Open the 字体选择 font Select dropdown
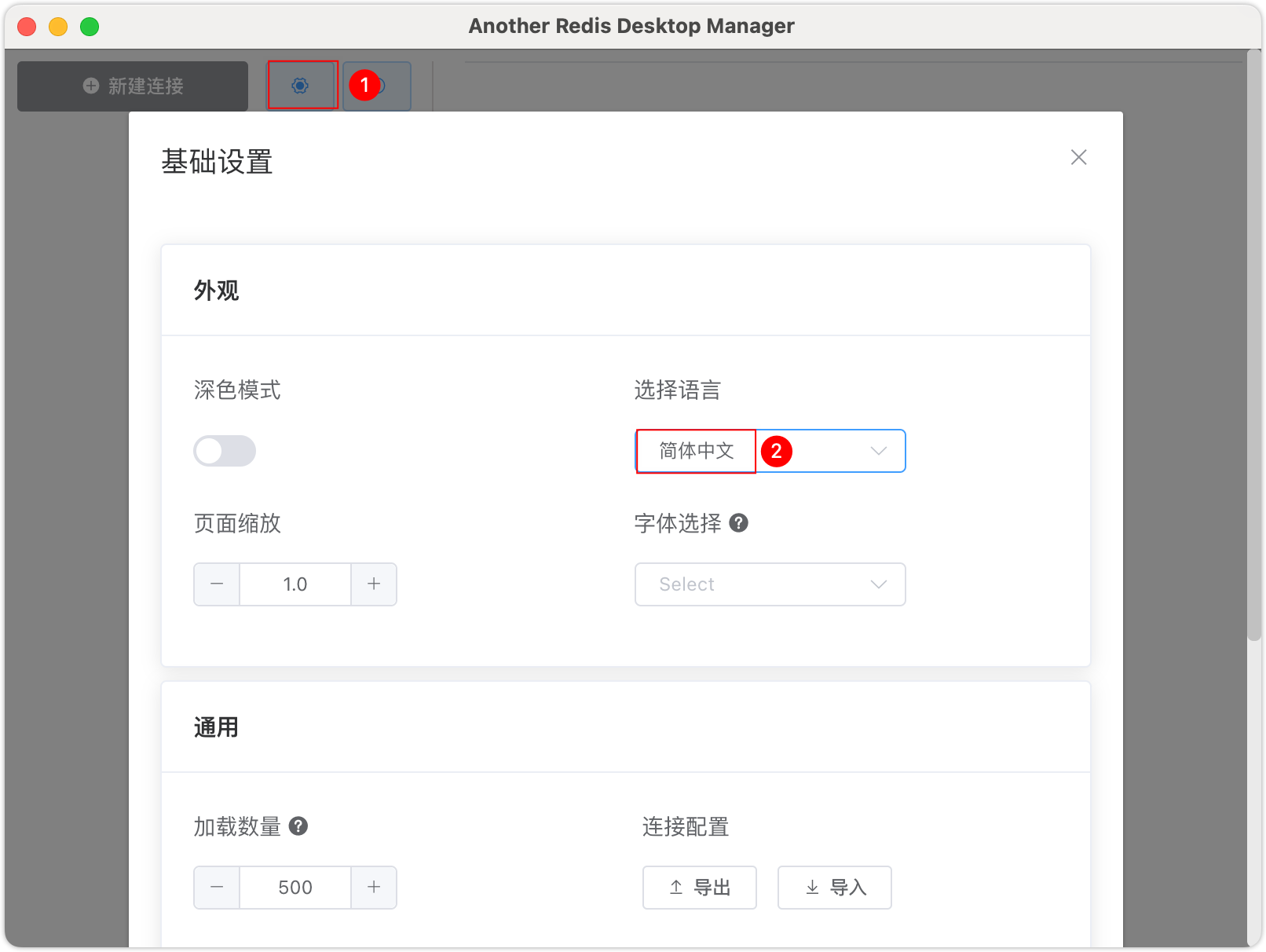The width and height of the screenshot is (1266, 952). point(770,584)
